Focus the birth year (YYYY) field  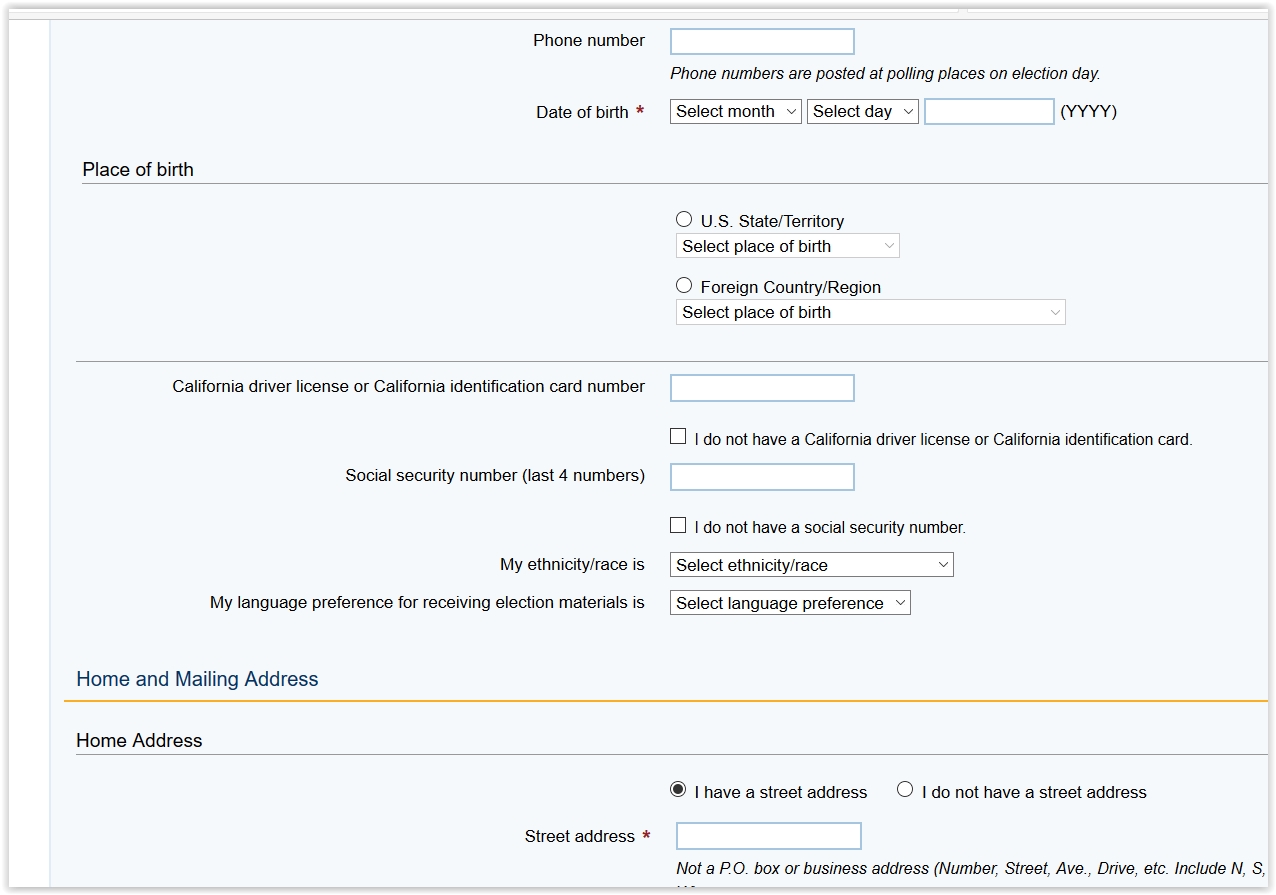click(989, 111)
